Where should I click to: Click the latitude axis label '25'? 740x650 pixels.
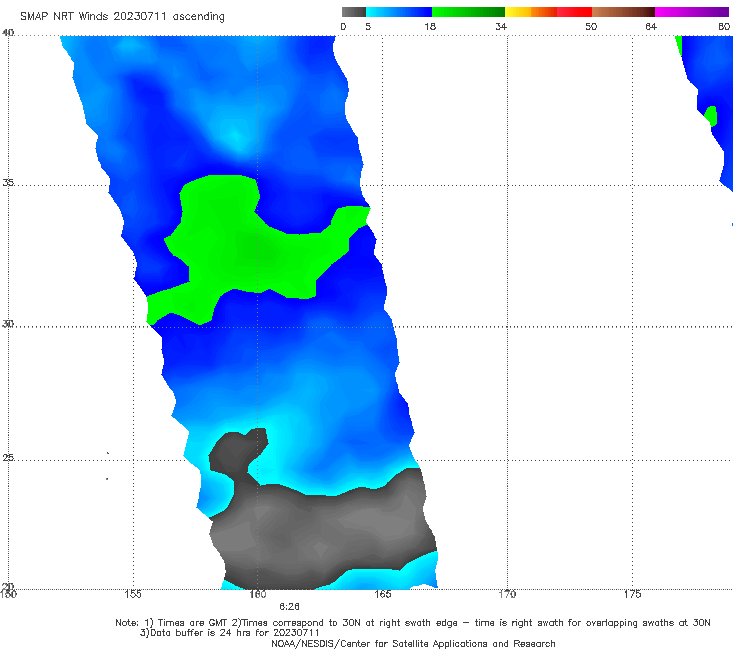click(x=8, y=457)
